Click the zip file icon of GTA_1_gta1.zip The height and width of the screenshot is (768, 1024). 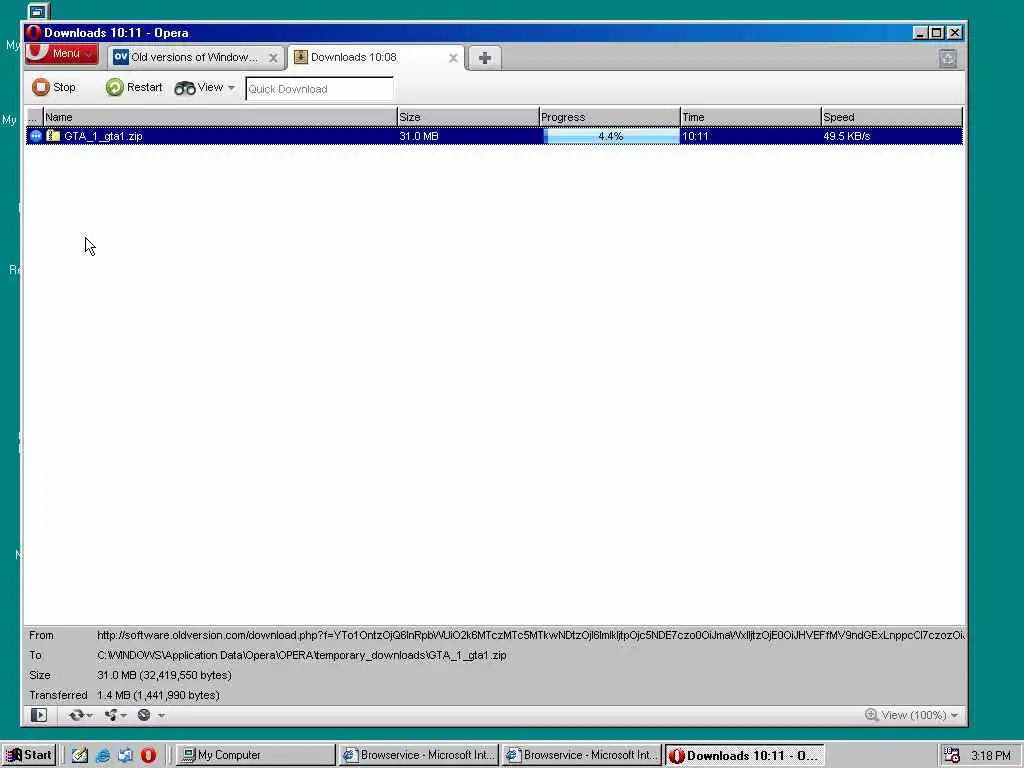(54, 136)
